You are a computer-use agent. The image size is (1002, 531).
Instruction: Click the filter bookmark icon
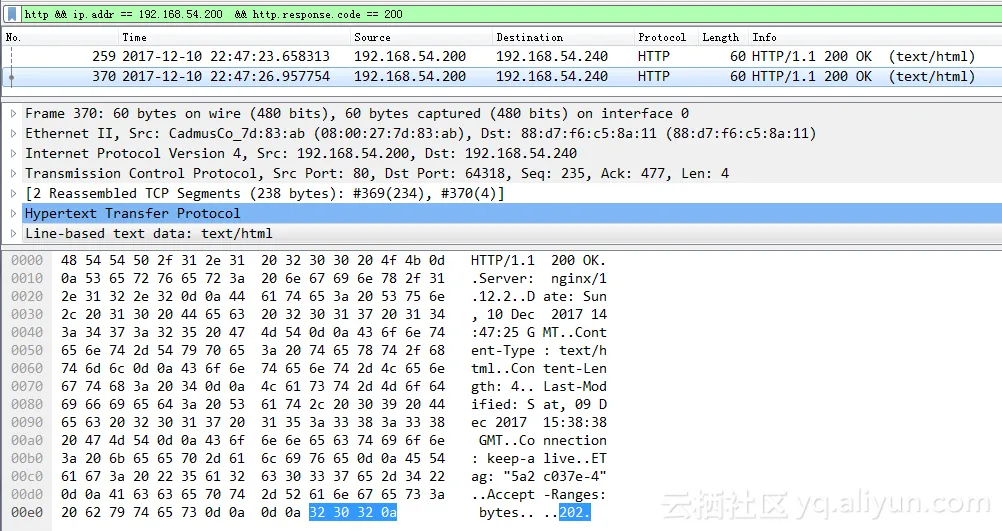tap(12, 13)
